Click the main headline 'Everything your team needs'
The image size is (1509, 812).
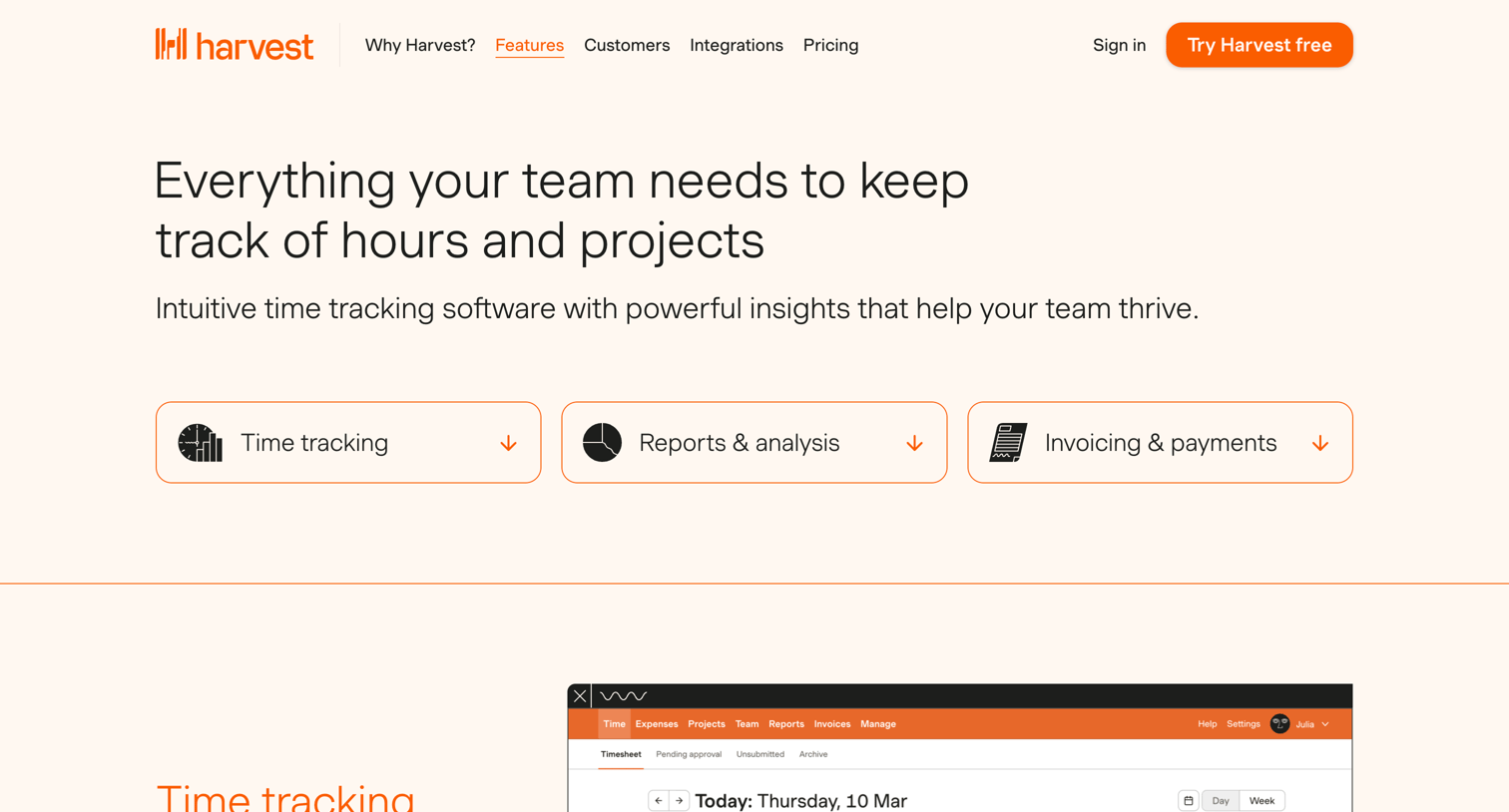click(x=562, y=210)
